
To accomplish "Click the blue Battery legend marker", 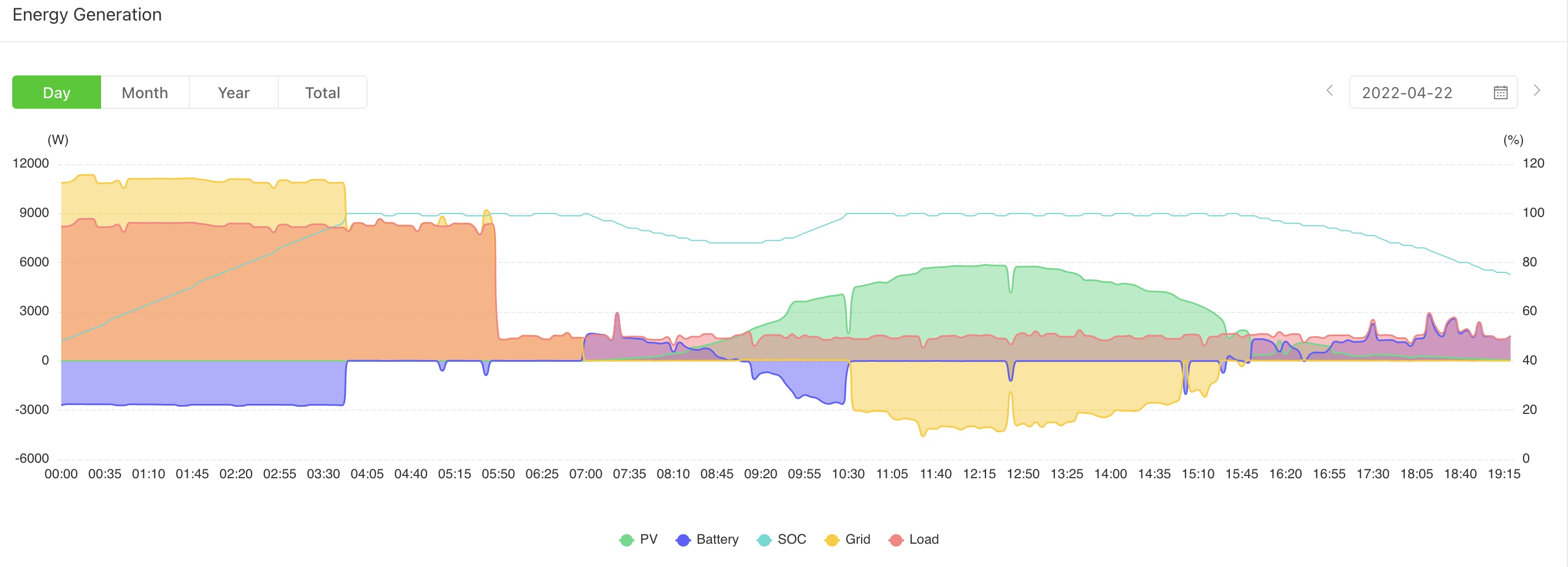I will click(682, 540).
